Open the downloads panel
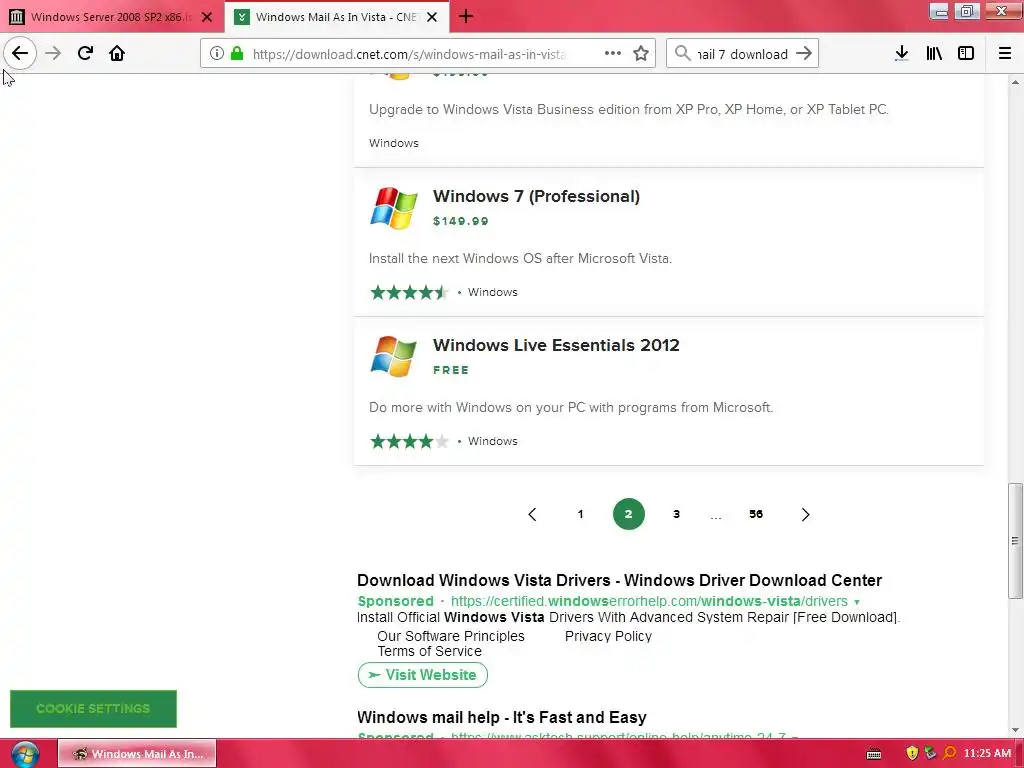This screenshot has height=768, width=1024. [x=901, y=54]
